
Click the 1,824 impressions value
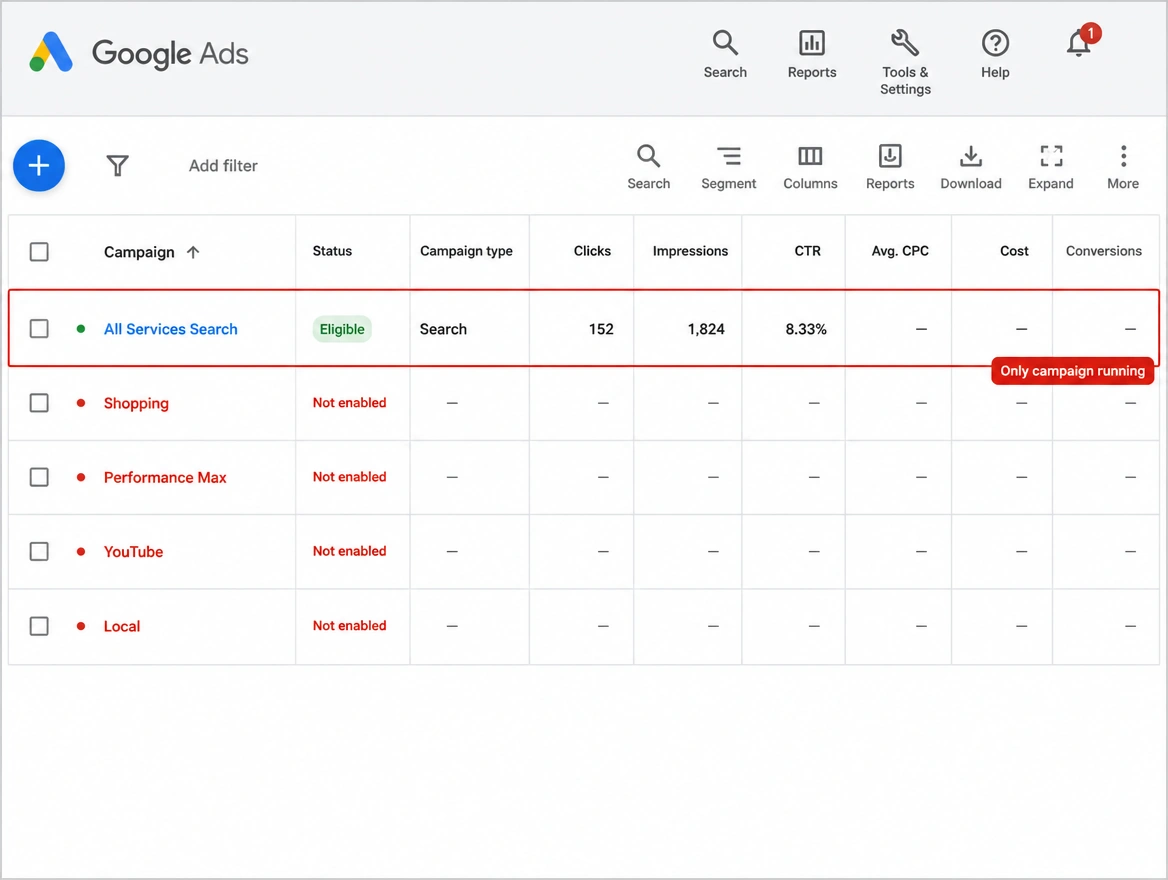705,329
